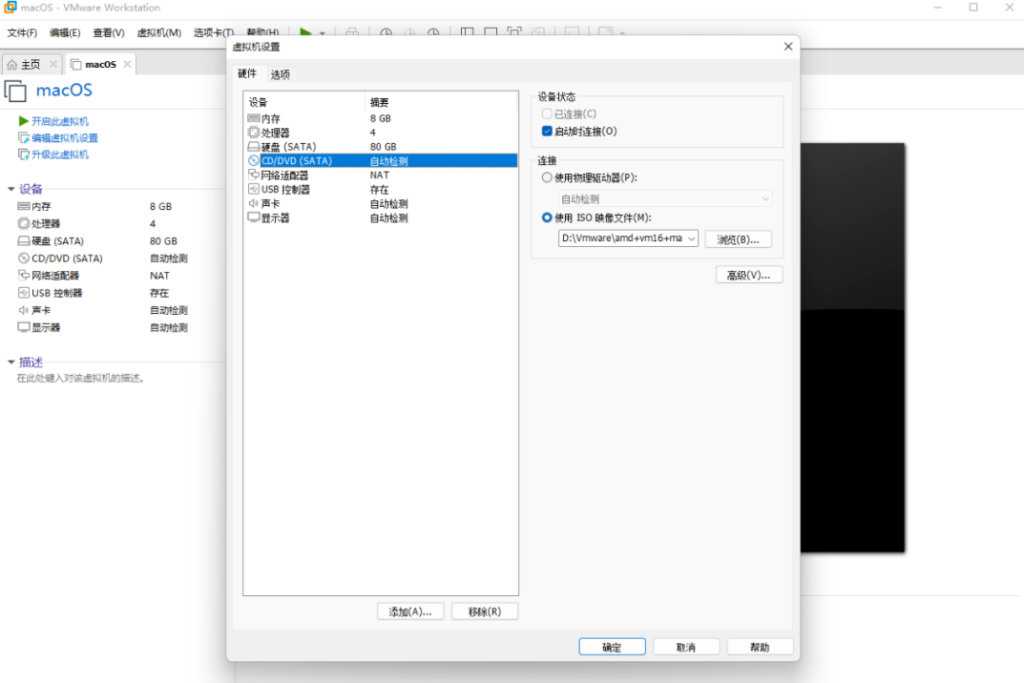Click the sound card speaker icon in dialog list
The height and width of the screenshot is (683, 1024).
click(253, 204)
